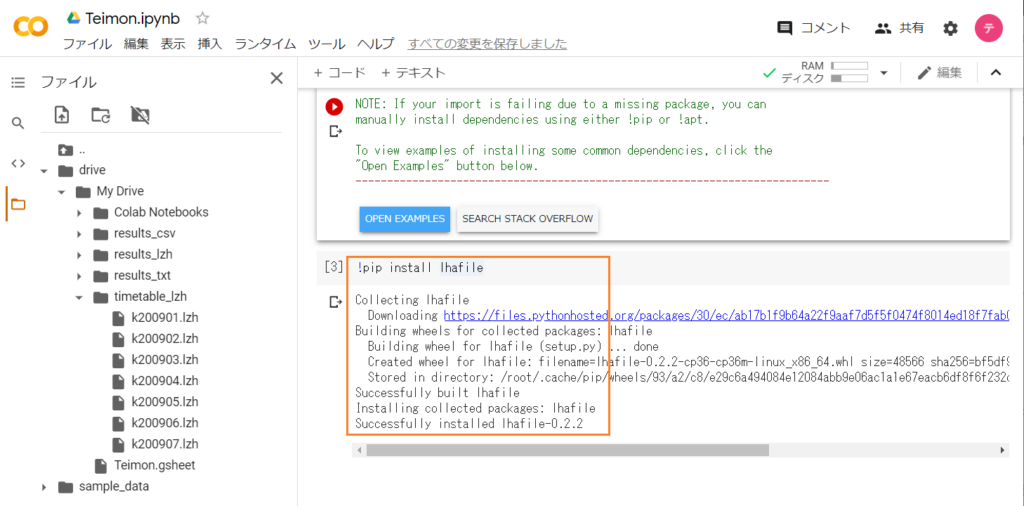Collapse the My Drive folder
The height and width of the screenshot is (506, 1024).
(61, 192)
